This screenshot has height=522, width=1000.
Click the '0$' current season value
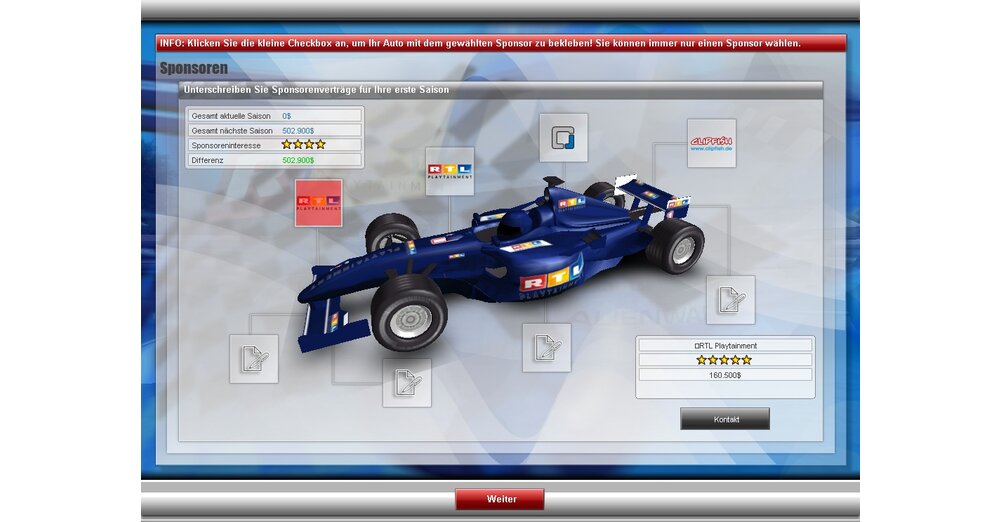(286, 116)
